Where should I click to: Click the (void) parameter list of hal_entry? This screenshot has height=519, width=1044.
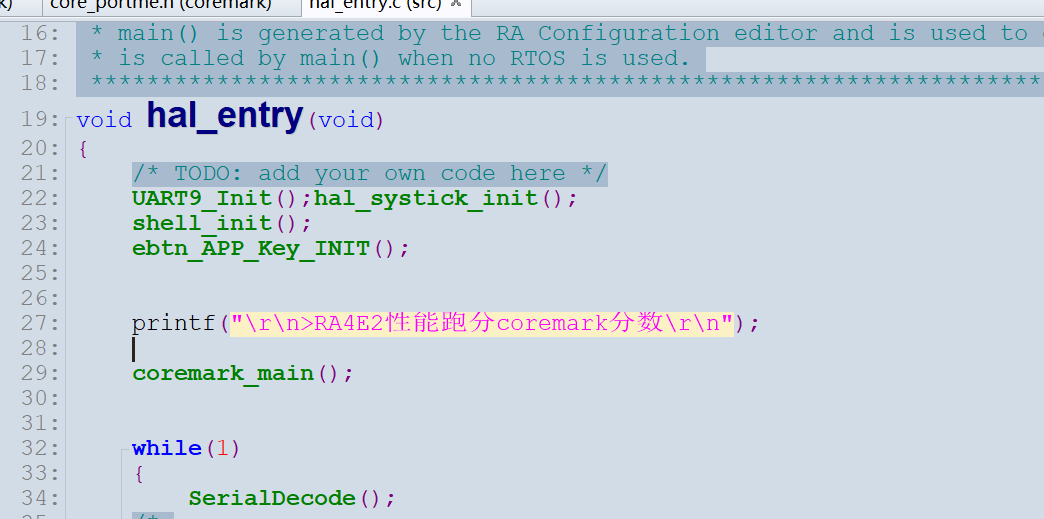346,121
